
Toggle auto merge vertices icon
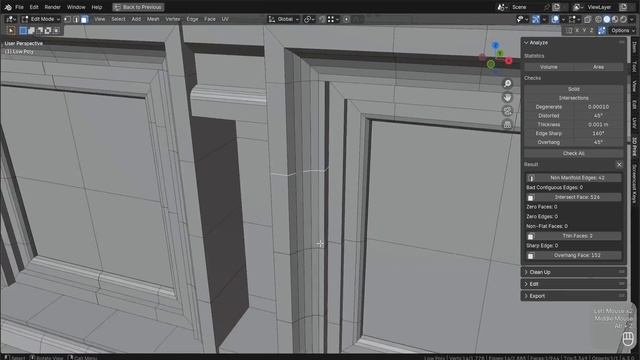(x=602, y=31)
